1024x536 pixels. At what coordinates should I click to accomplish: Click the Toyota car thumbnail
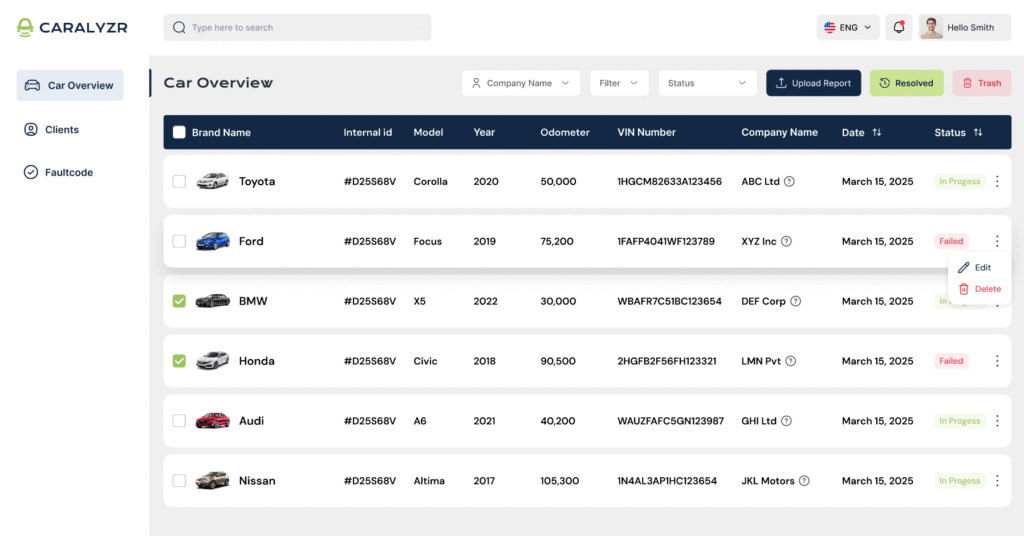pyautogui.click(x=213, y=181)
